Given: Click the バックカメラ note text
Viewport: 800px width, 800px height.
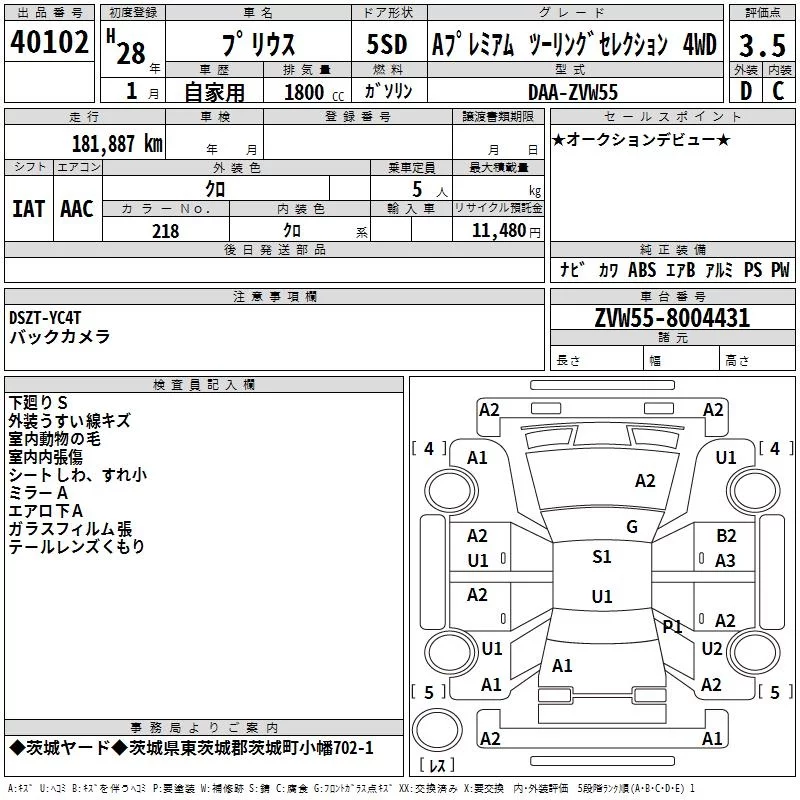Looking at the screenshot, I should point(60,337).
